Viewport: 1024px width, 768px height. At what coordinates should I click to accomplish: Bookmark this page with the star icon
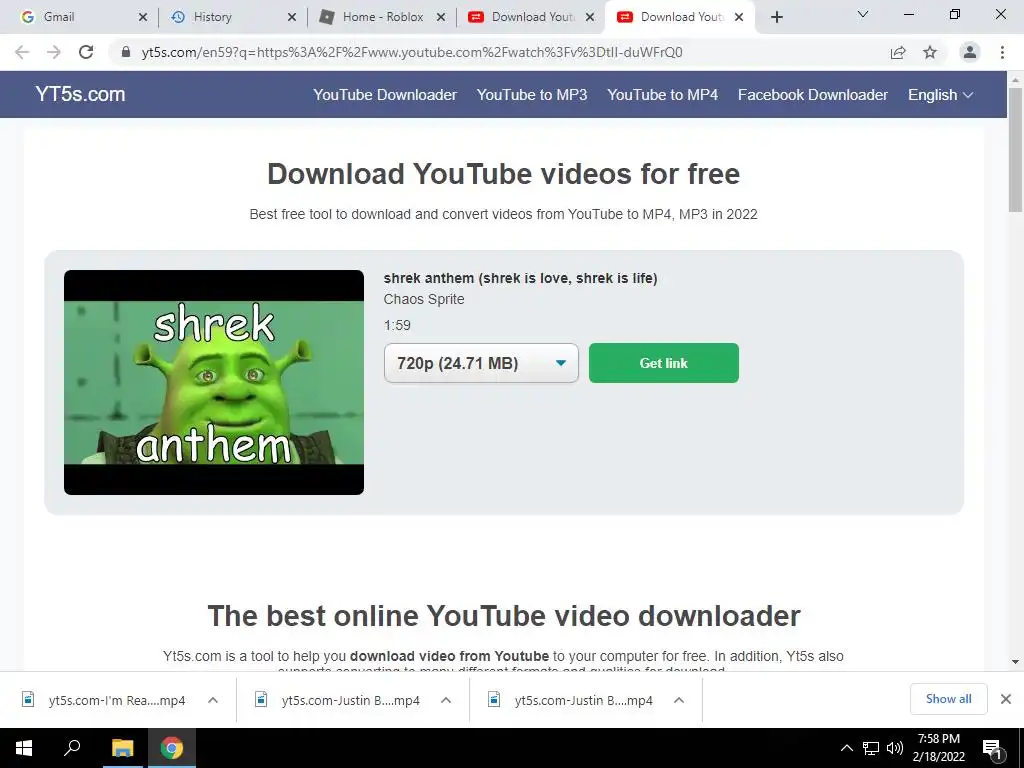click(x=930, y=52)
